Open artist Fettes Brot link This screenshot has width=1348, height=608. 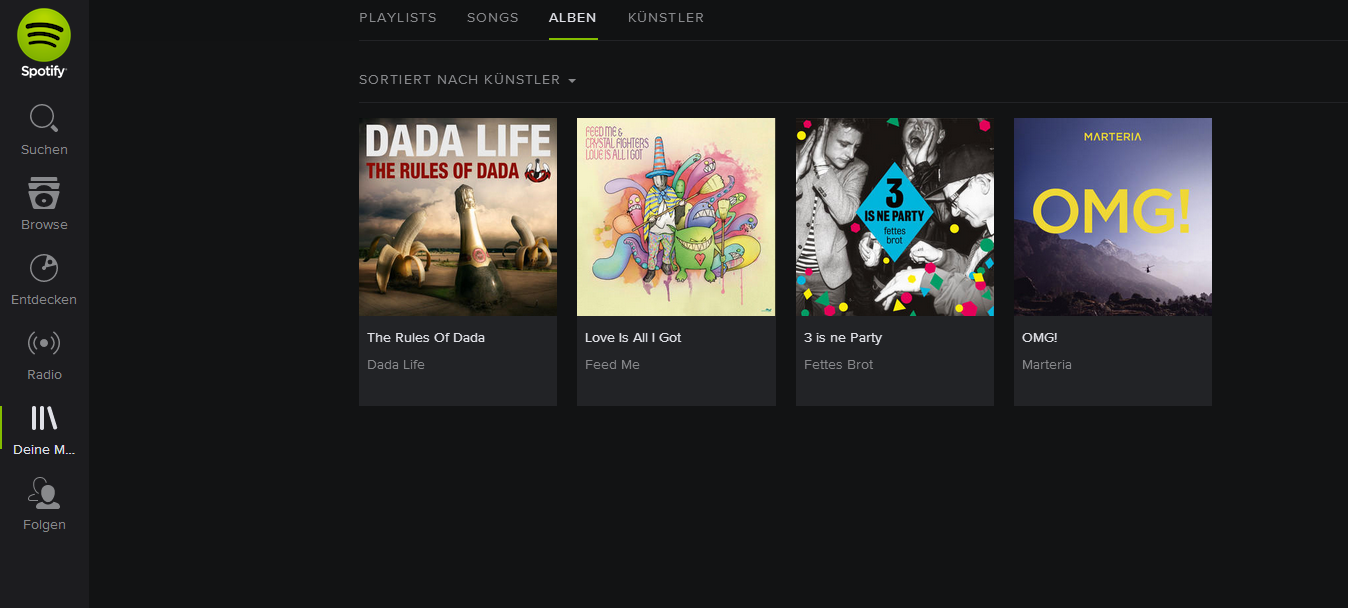(x=839, y=365)
